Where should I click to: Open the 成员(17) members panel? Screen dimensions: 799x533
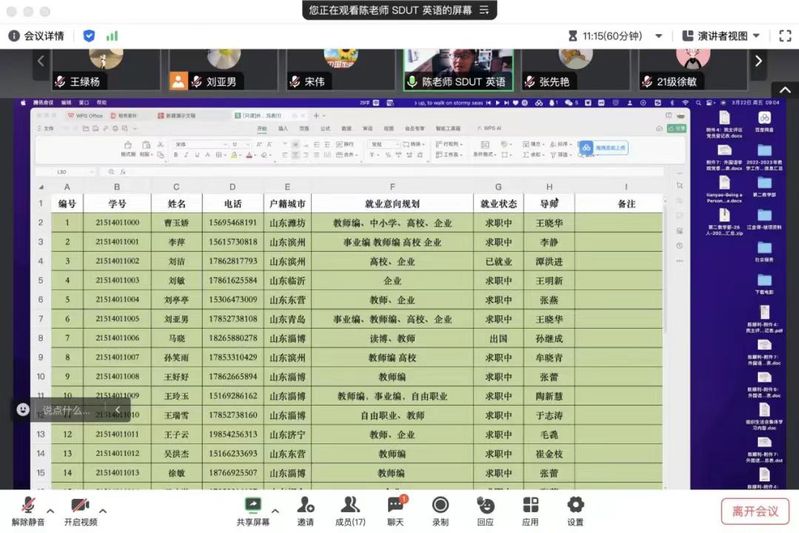pos(350,505)
